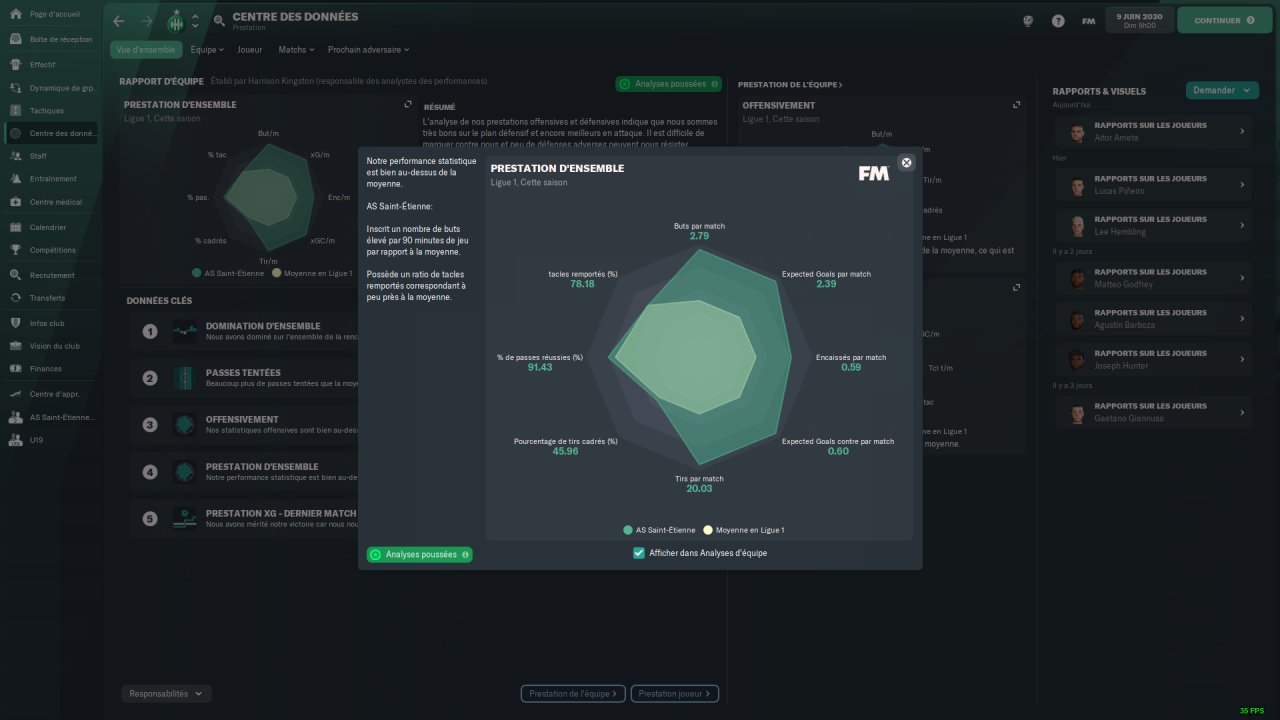
Task: Click AS Saint-Étienne legend swatch in background chart
Action: pyautogui.click(x=195, y=272)
